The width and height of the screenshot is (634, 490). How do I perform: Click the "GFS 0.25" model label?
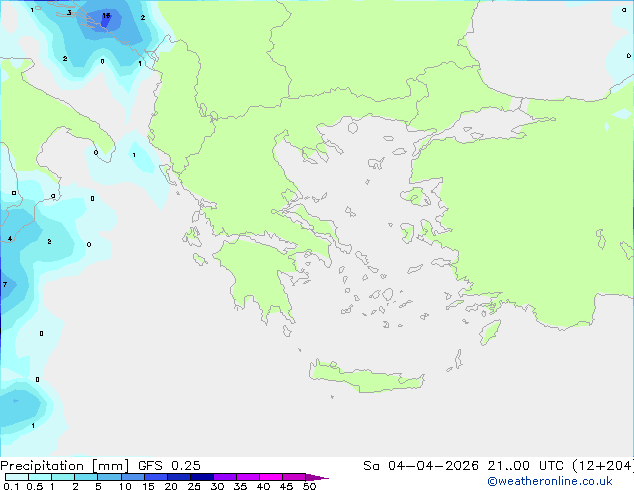click(x=169, y=466)
